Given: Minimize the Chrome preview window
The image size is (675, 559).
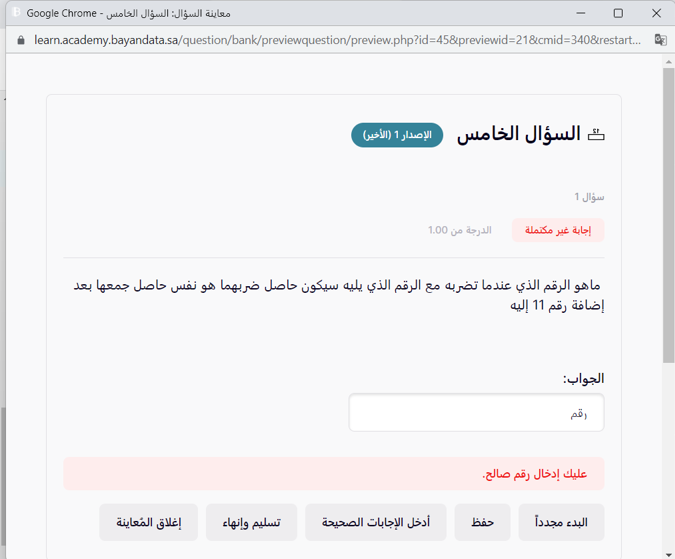Looking at the screenshot, I should click(579, 13).
